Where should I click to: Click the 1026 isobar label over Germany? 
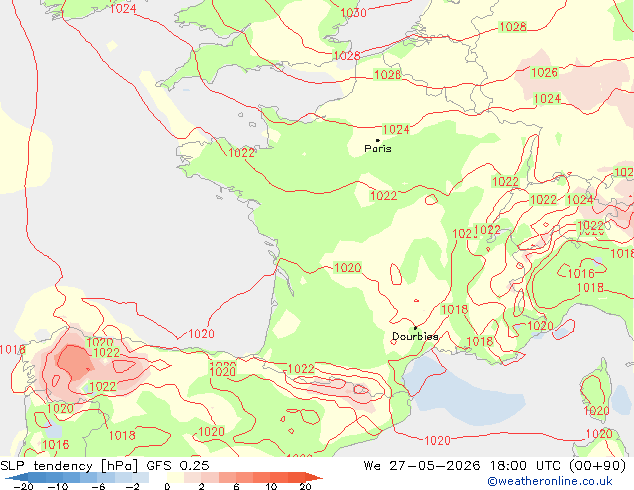pos(544,73)
